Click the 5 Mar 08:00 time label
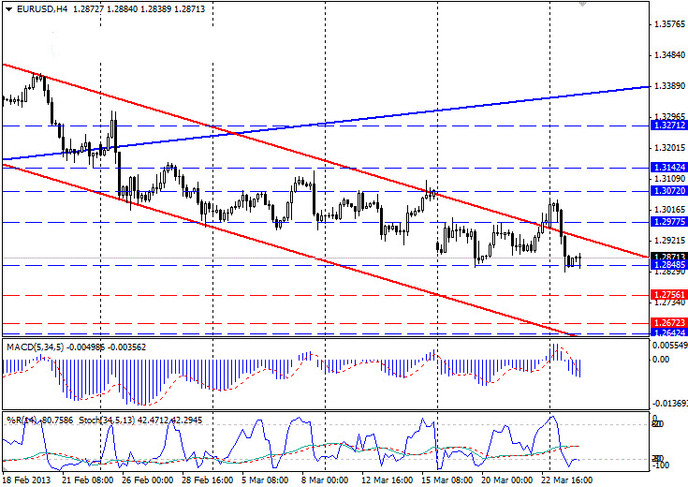Screen dimensions: 688x487 click(x=265, y=480)
